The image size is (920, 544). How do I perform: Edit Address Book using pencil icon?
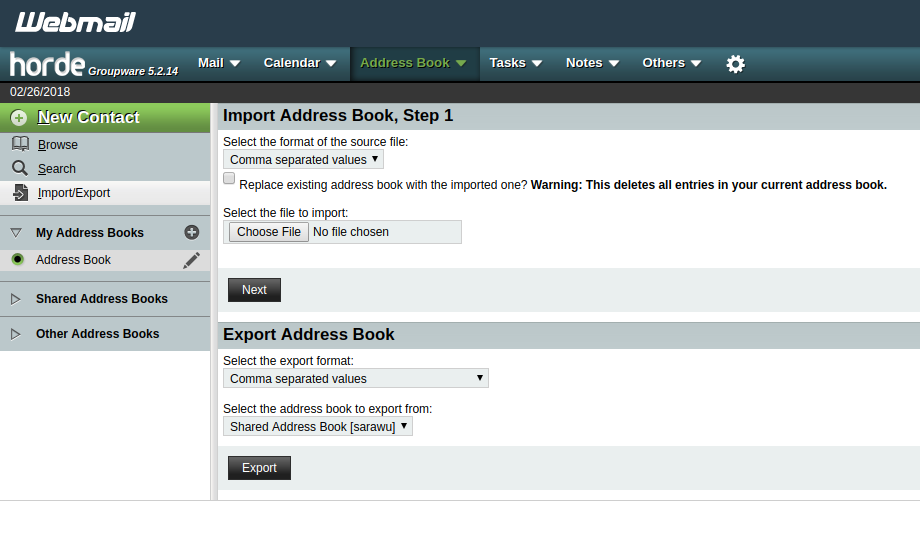(x=192, y=260)
